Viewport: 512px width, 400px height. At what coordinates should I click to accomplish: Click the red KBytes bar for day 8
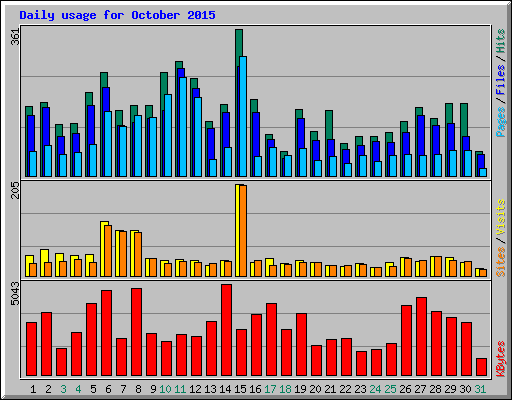click(136, 332)
